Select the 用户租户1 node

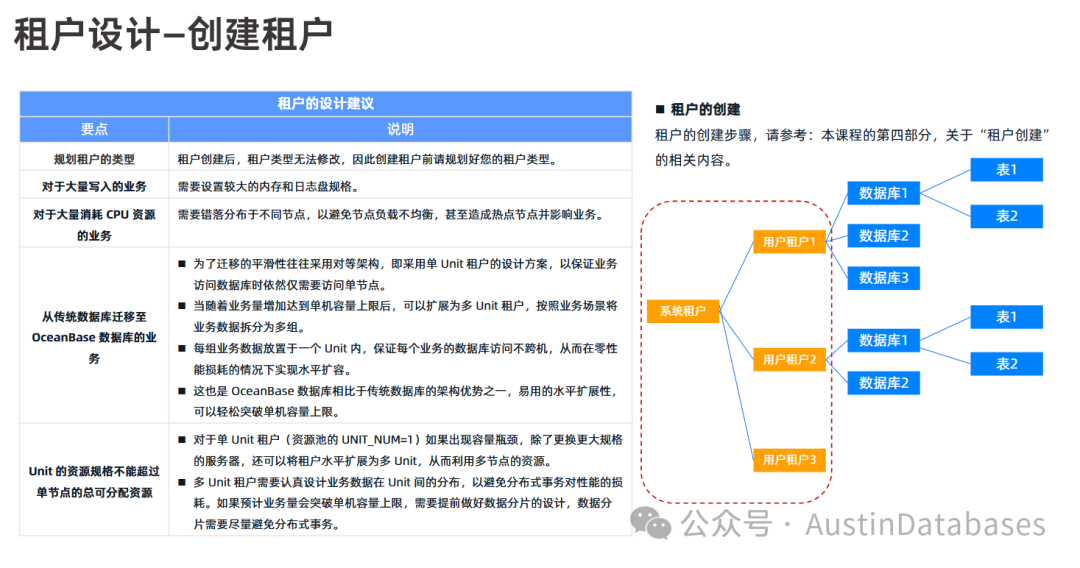(x=789, y=242)
